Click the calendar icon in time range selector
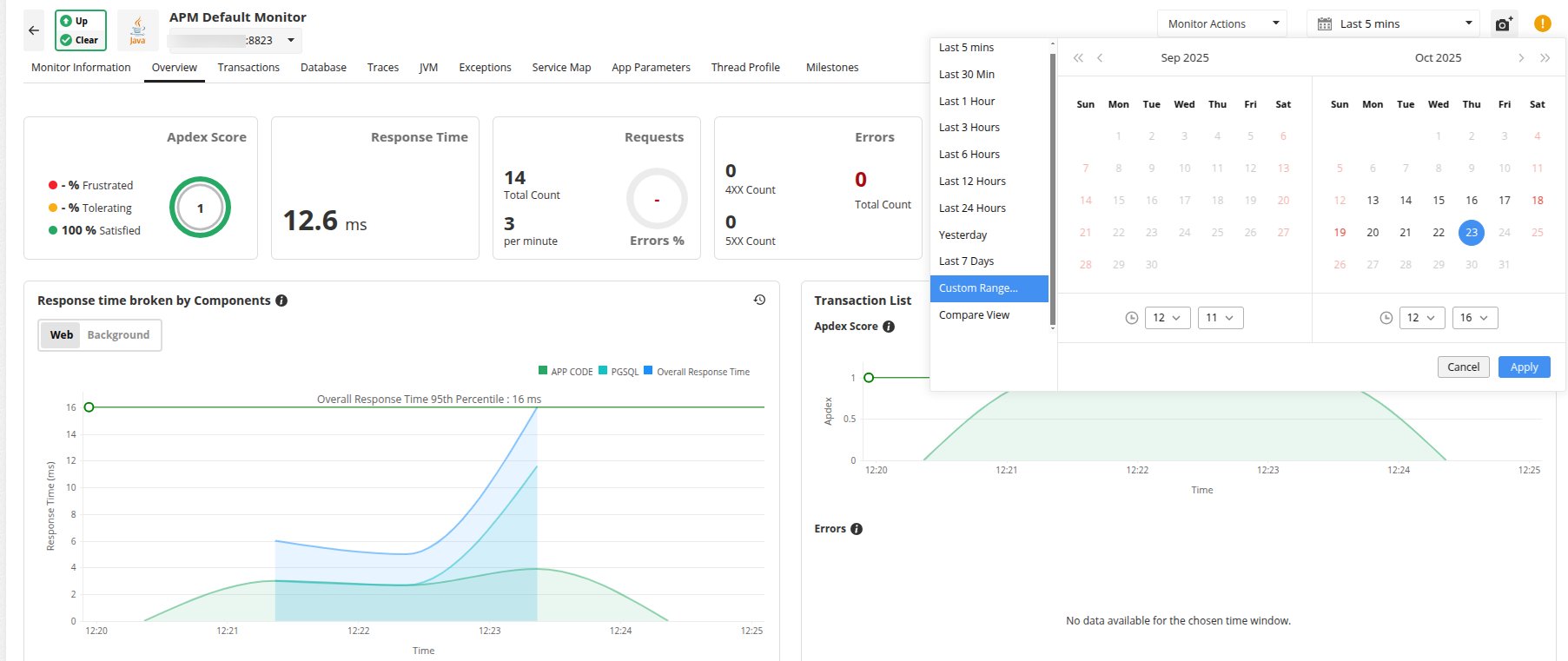Screen dimensions: 1568x661 coord(1325,24)
